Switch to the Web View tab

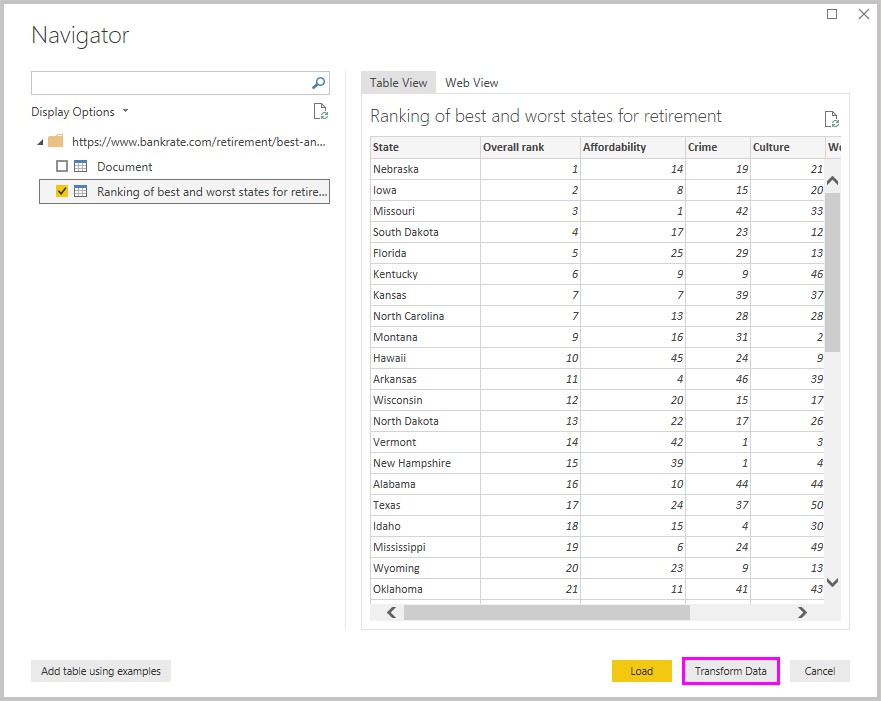pos(471,83)
